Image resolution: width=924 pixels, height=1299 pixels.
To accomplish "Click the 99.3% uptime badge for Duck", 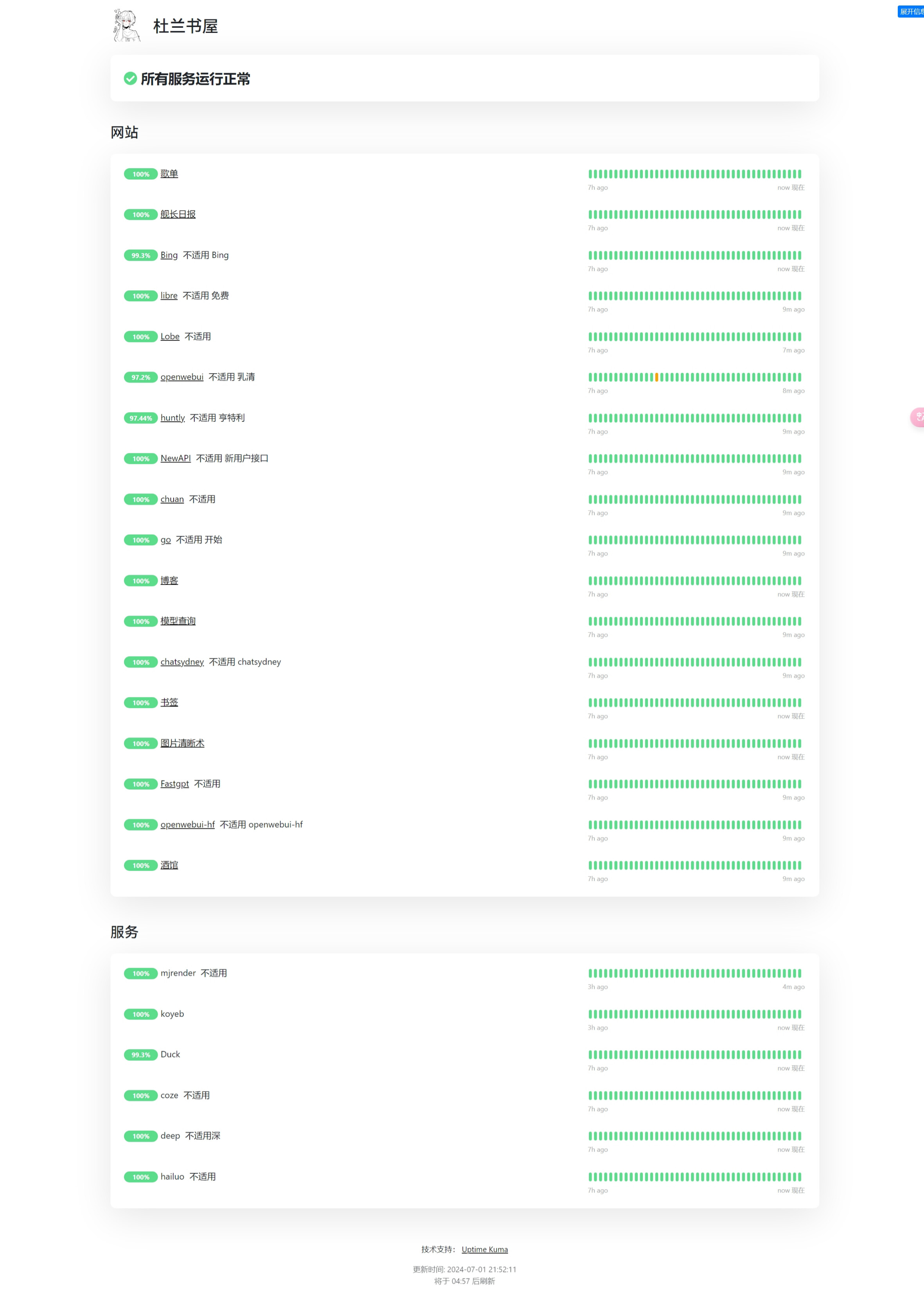I will click(140, 1055).
